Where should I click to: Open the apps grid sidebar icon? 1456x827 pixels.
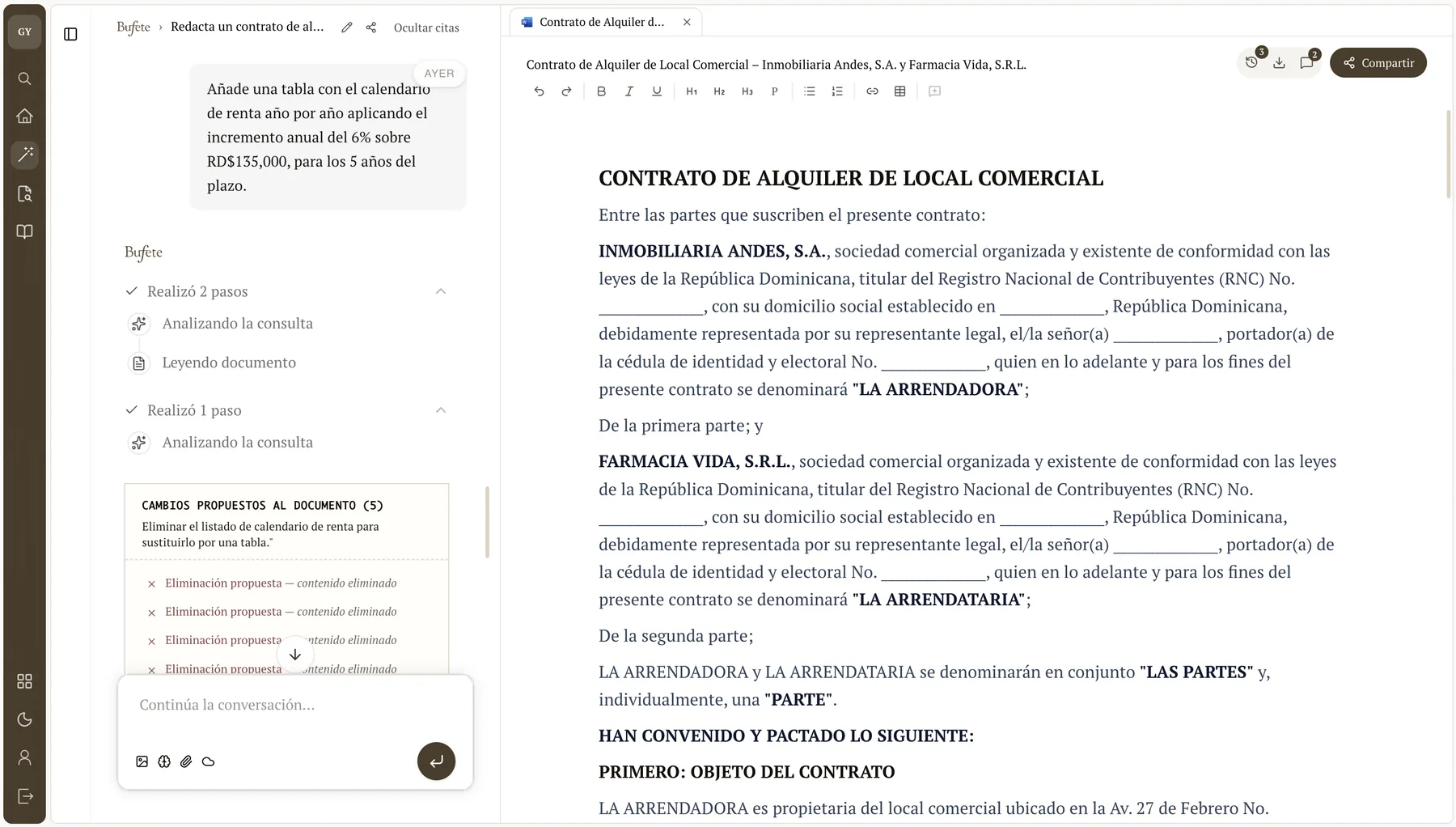coord(24,681)
